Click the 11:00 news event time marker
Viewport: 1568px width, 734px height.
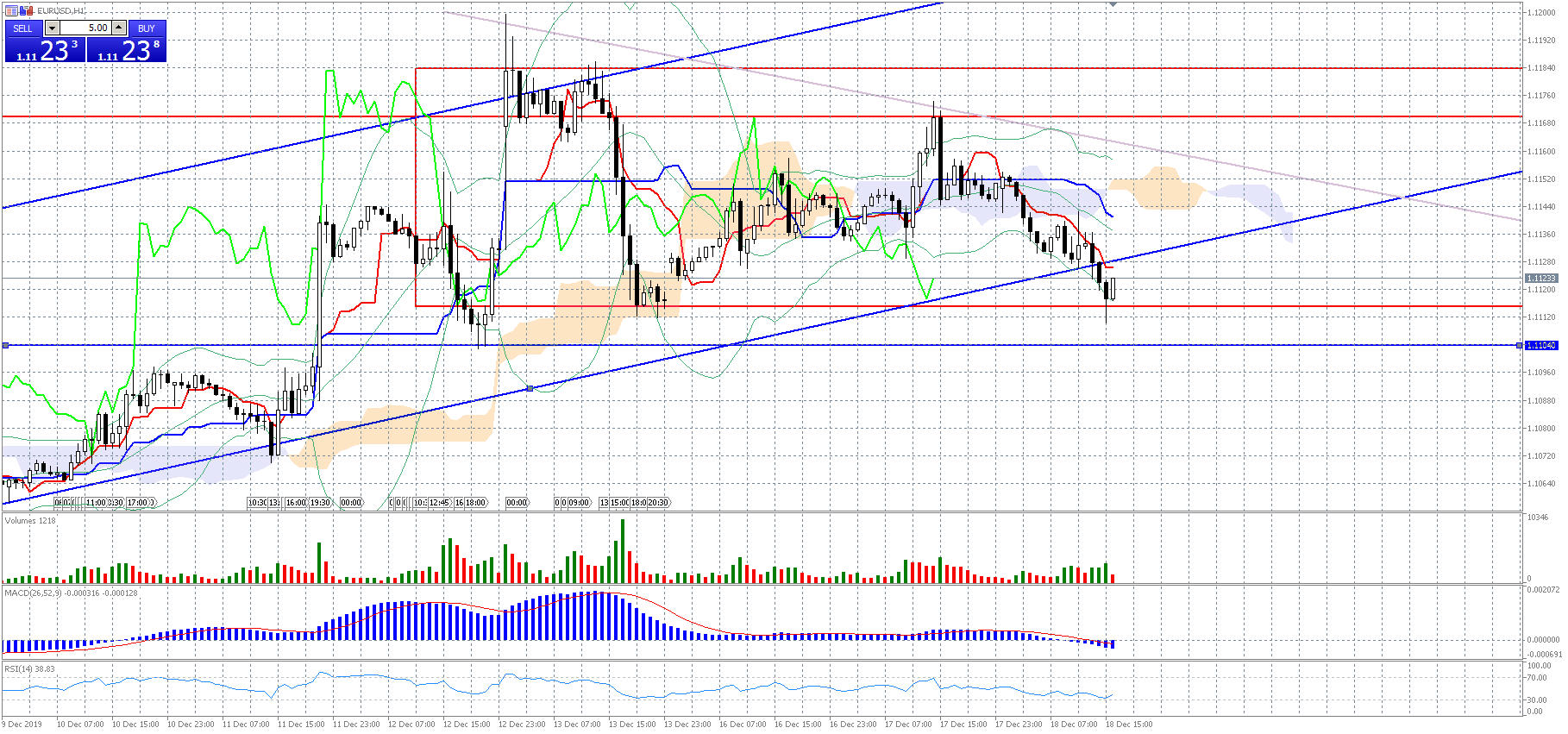pos(95,502)
